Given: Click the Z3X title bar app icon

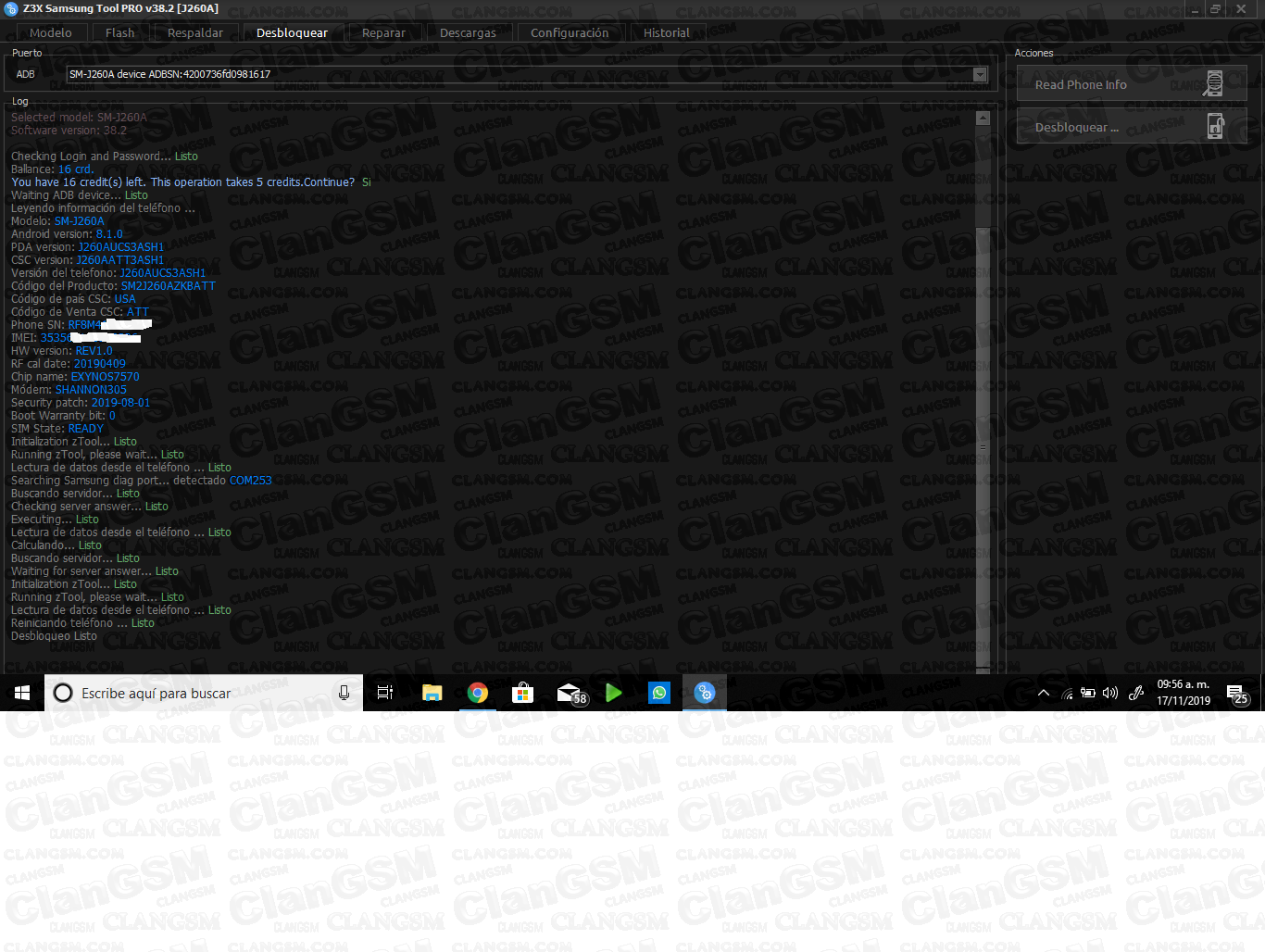Looking at the screenshot, I should [x=11, y=8].
